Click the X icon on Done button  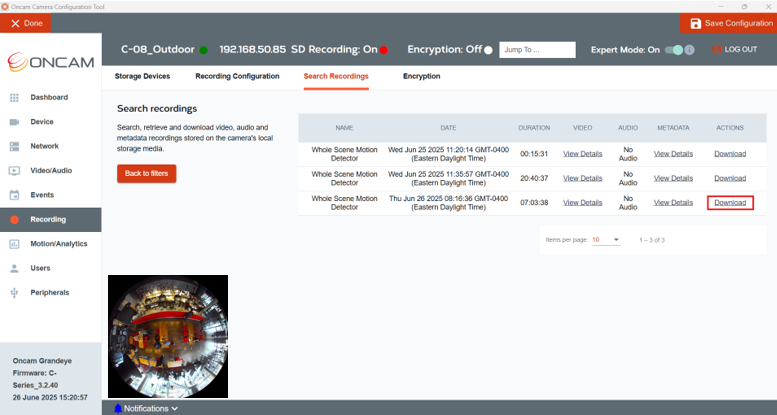pos(15,23)
